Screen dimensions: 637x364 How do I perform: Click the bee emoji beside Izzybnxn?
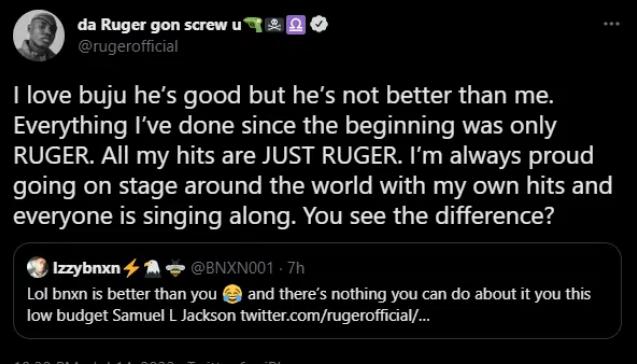pyautogui.click(x=175, y=269)
